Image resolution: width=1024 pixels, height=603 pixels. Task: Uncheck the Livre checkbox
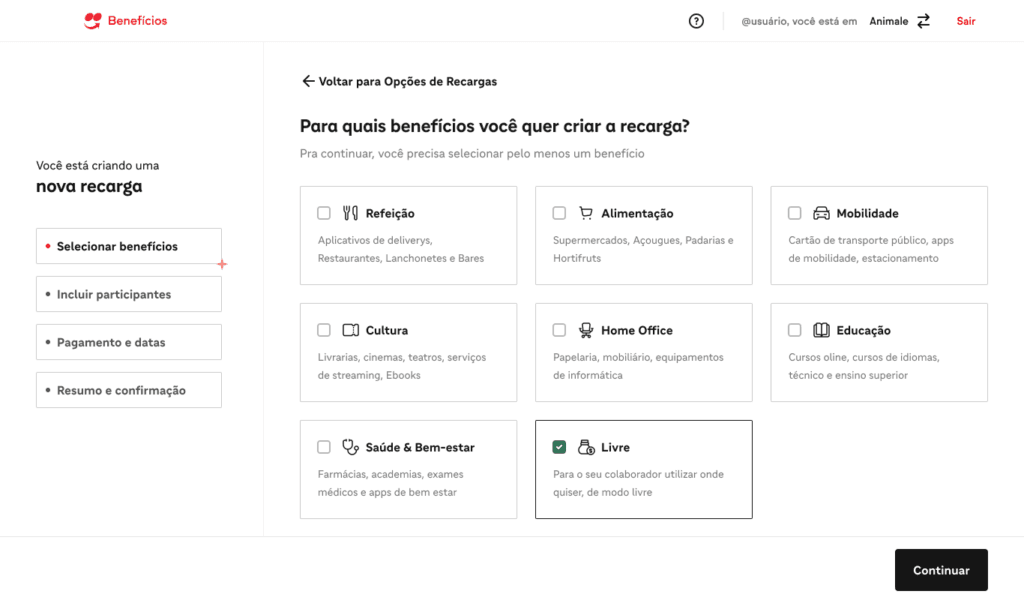559,447
